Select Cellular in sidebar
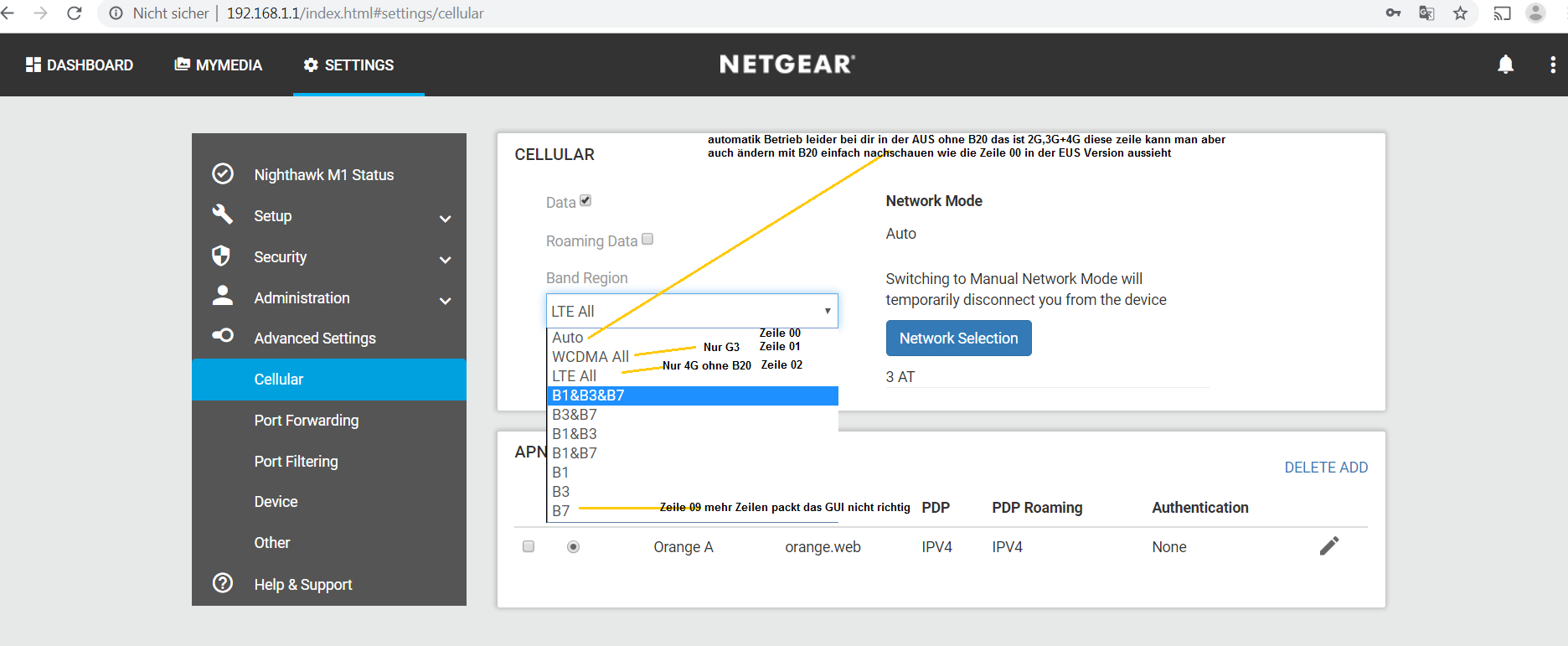 329,380
